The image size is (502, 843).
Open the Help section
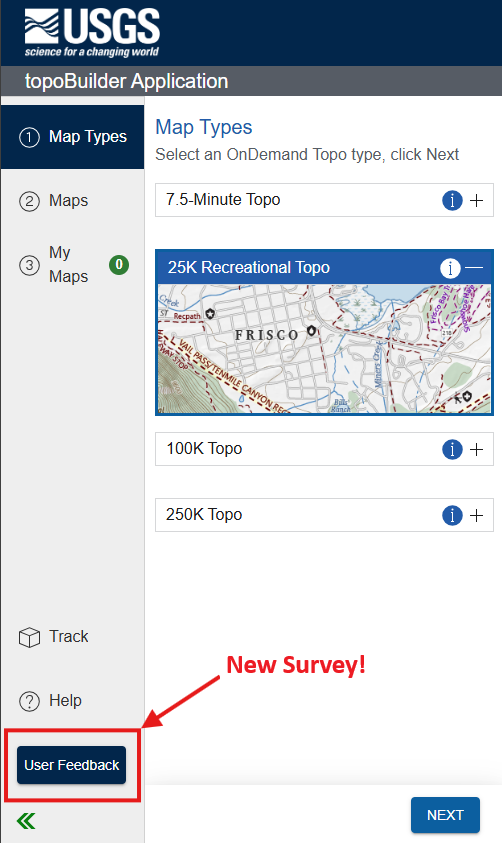(73, 701)
